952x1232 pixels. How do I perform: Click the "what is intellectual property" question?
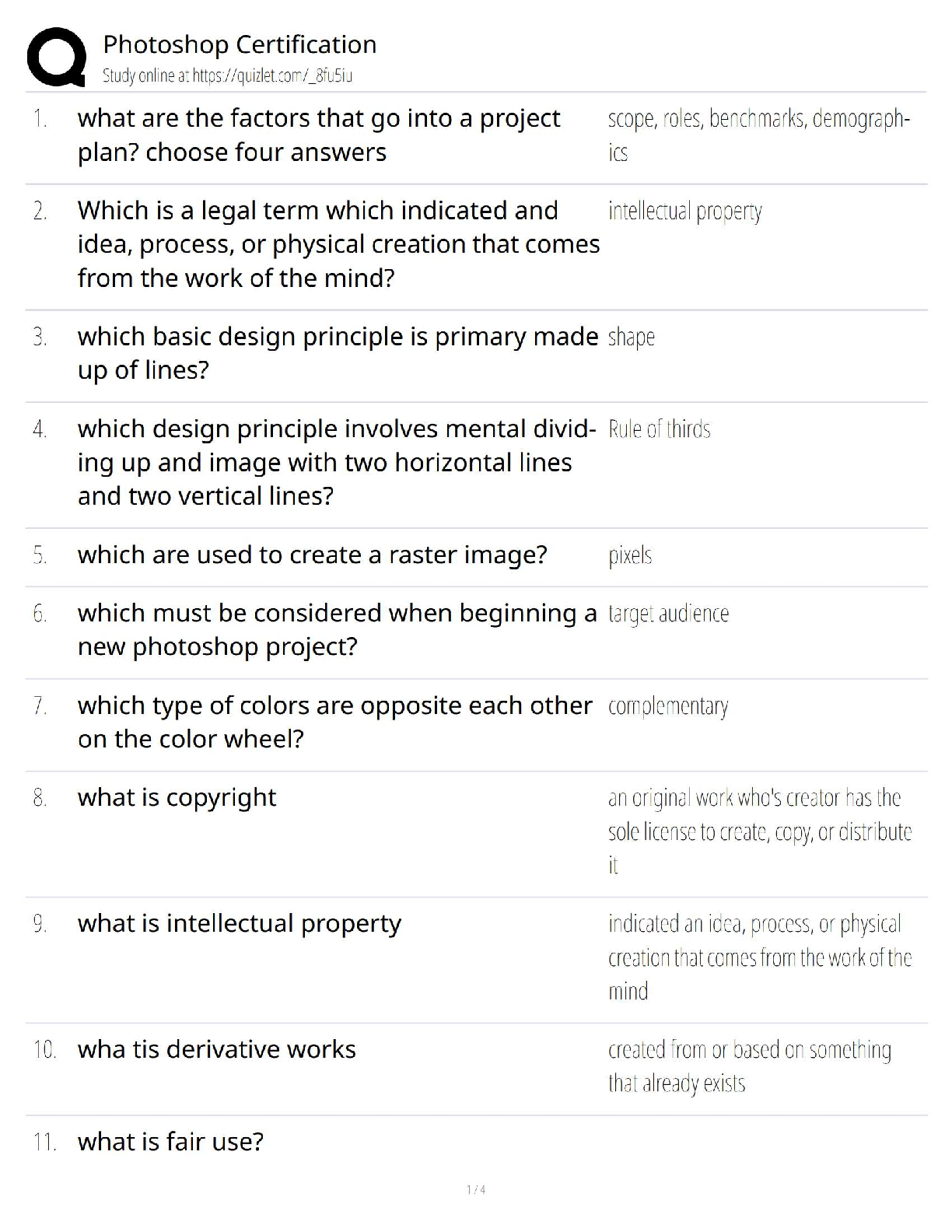point(239,923)
